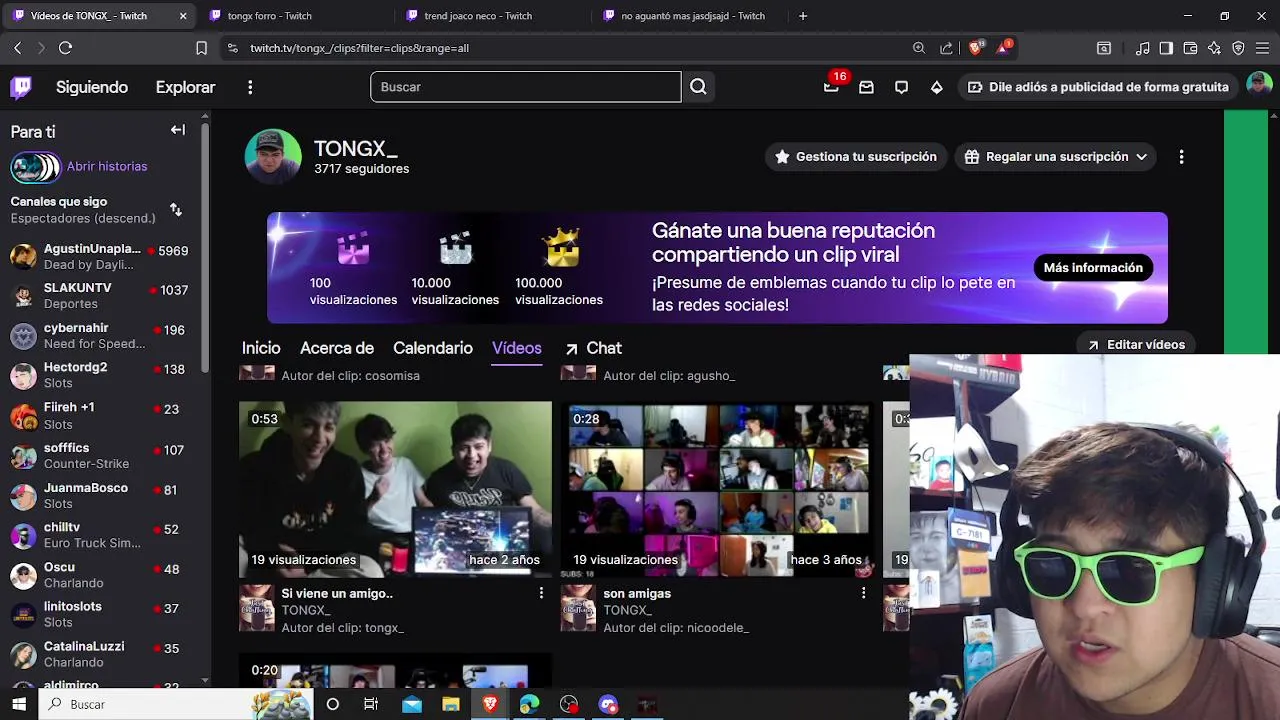Select the Vídeos tab

[517, 348]
